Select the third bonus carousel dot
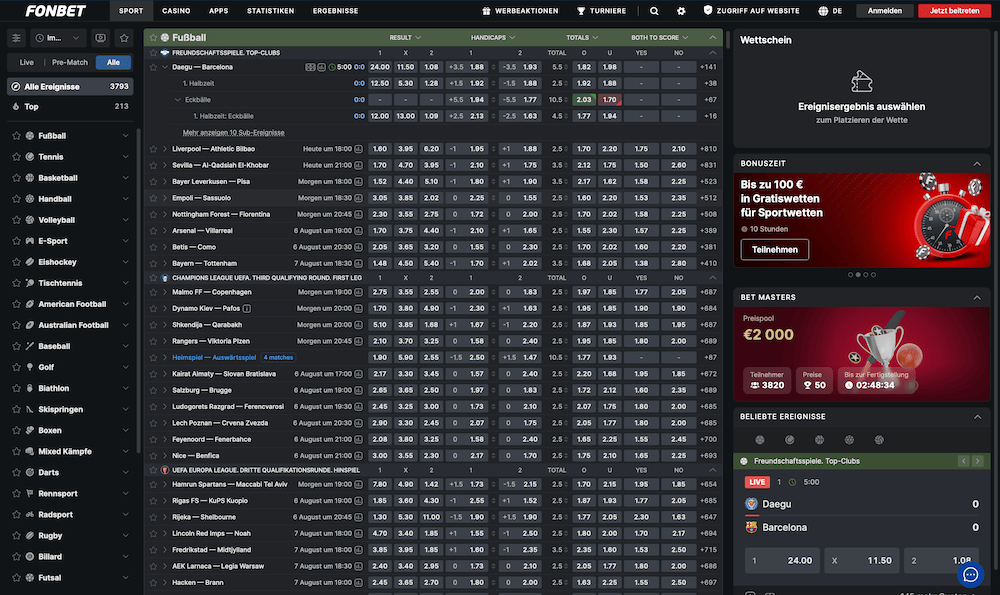The image size is (1000, 595). 865,275
